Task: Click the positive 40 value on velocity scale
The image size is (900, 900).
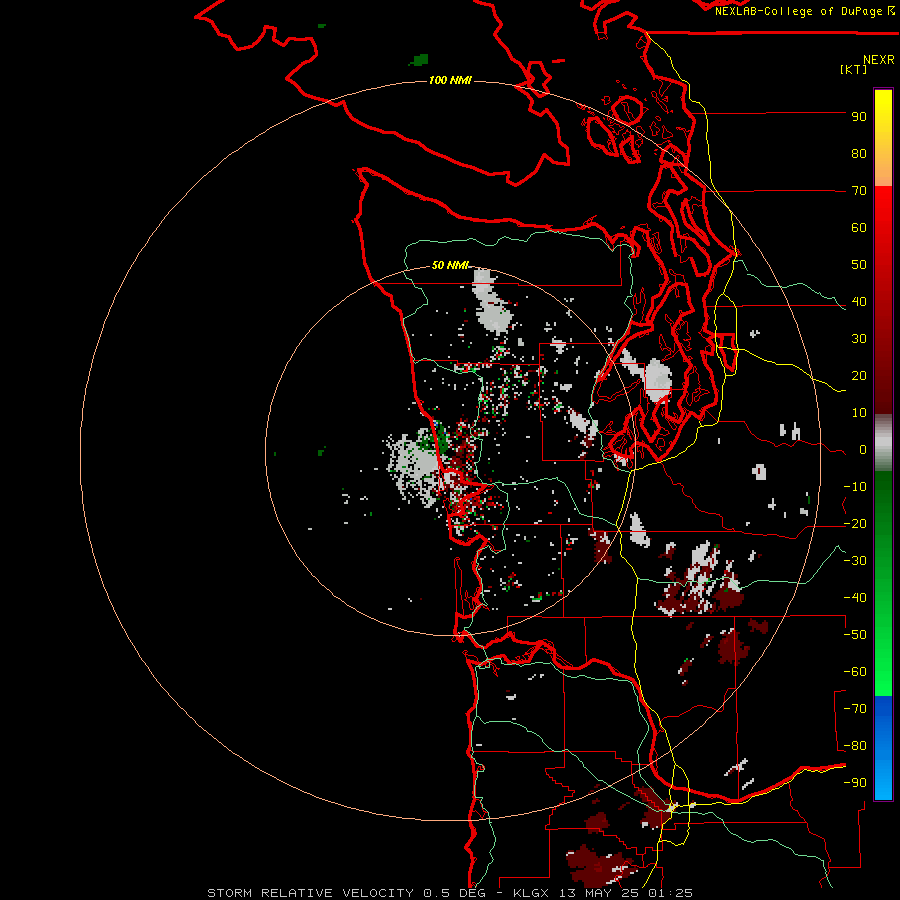Action: click(859, 302)
